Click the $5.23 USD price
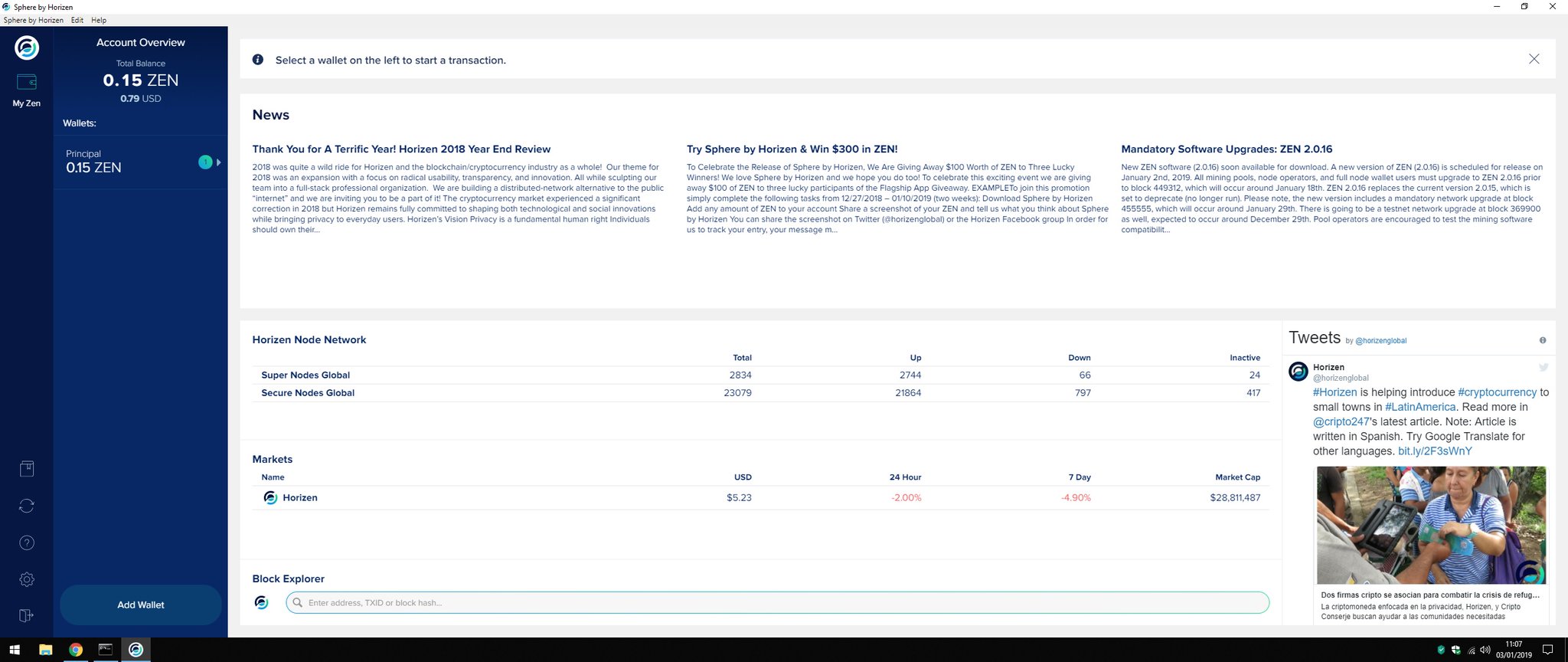Image resolution: width=1568 pixels, height=662 pixels. click(739, 498)
